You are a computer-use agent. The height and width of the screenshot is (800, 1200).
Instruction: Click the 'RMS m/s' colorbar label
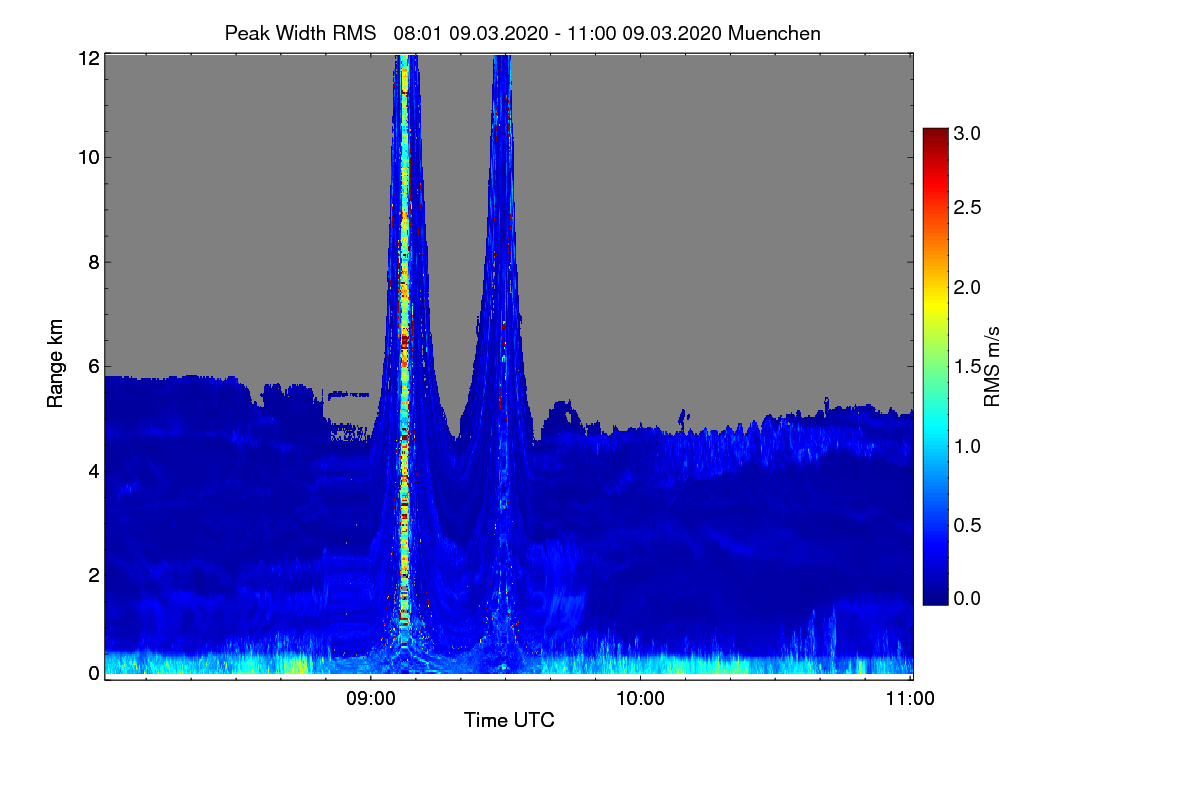[x=993, y=365]
